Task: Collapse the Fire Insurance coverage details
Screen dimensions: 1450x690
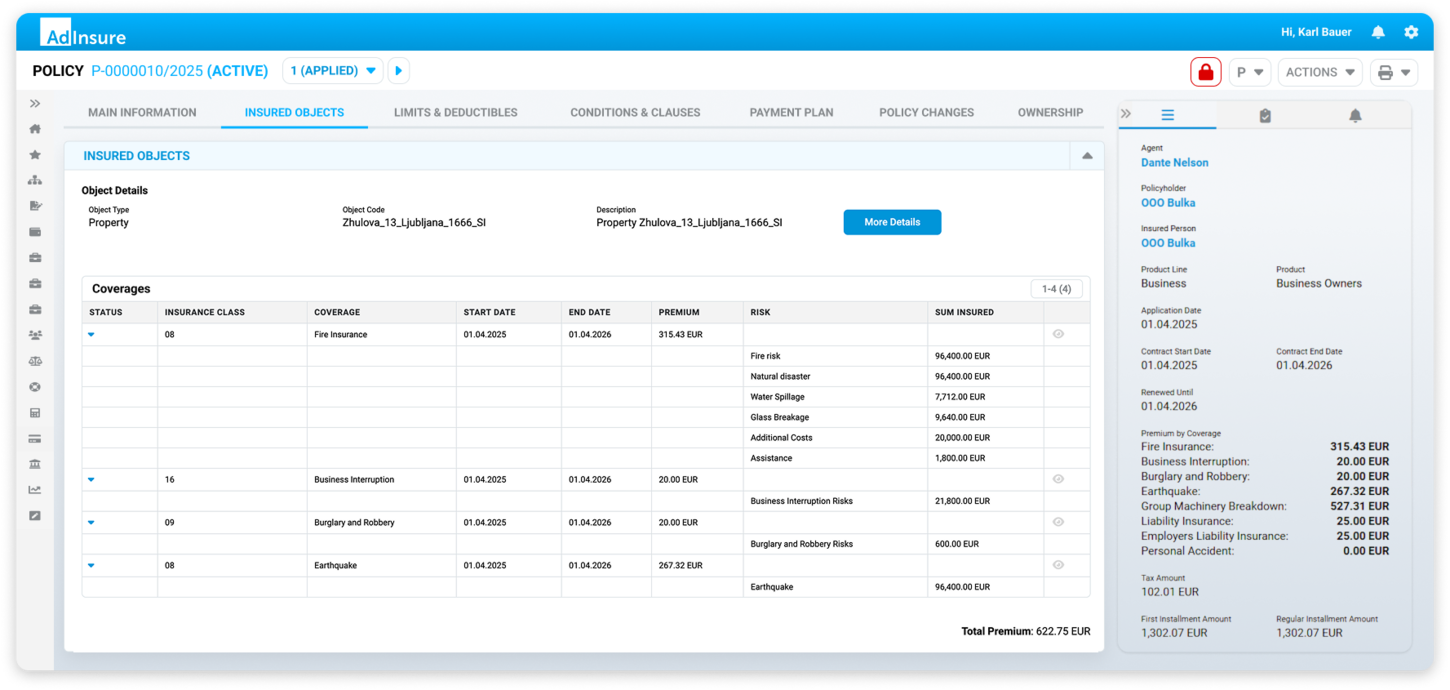Action: (91, 334)
